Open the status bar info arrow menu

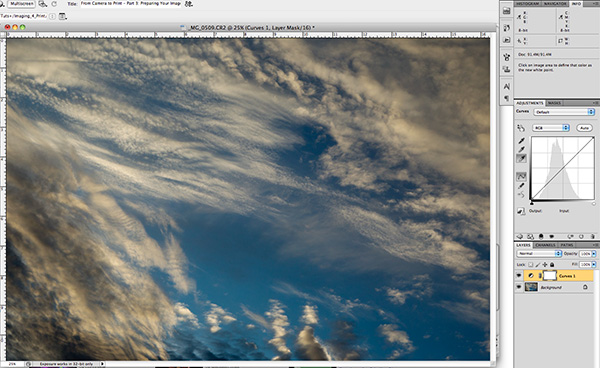pyautogui.click(x=102, y=364)
